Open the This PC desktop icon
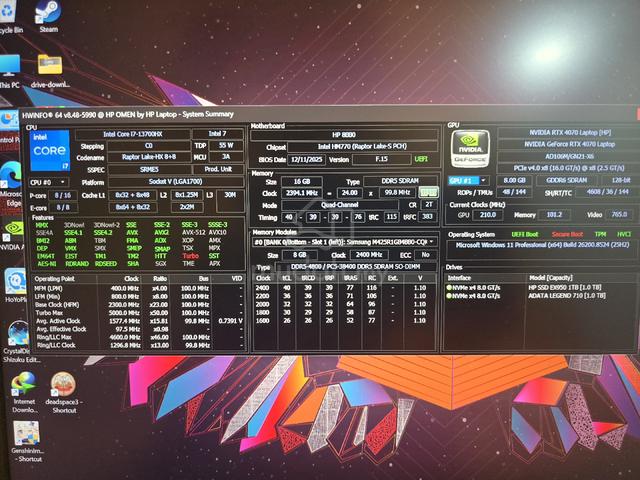Screen dimensions: 640x480 9,72
